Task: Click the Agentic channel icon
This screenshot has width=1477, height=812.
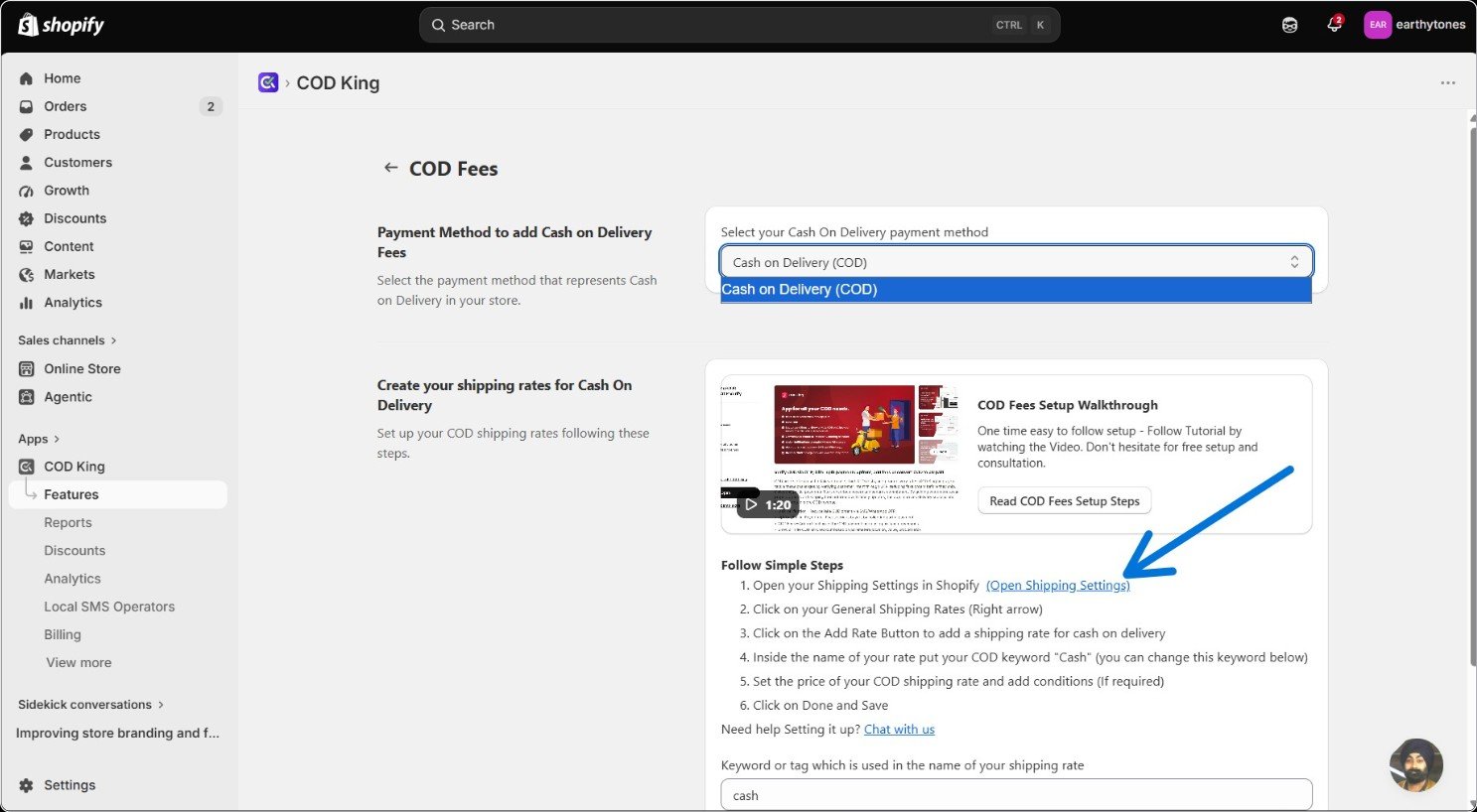Action: click(27, 397)
